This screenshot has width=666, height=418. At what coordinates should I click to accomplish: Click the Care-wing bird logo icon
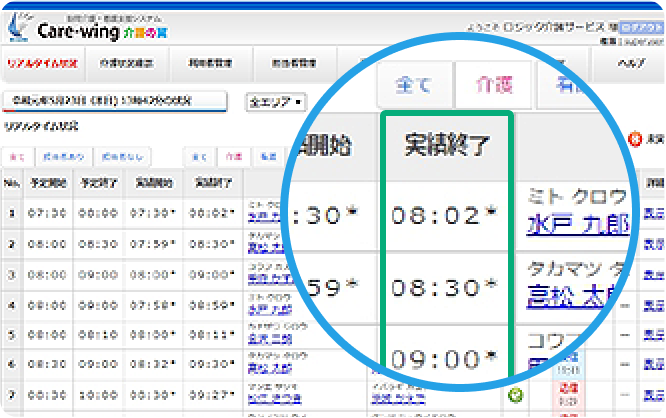(18, 26)
